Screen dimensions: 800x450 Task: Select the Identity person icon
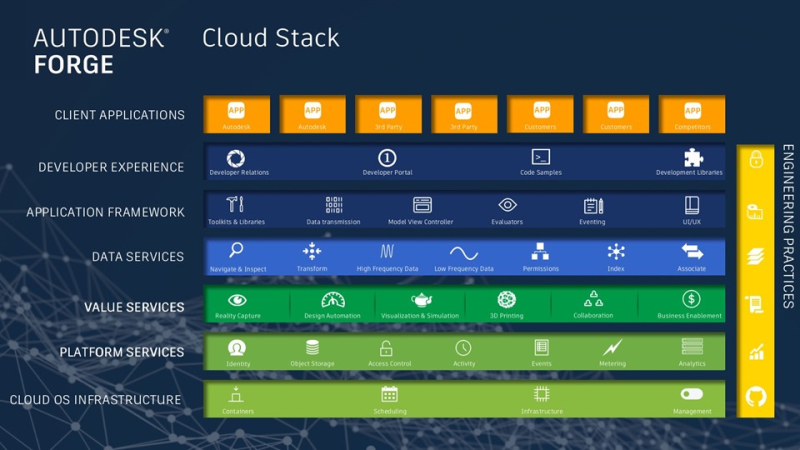point(237,347)
